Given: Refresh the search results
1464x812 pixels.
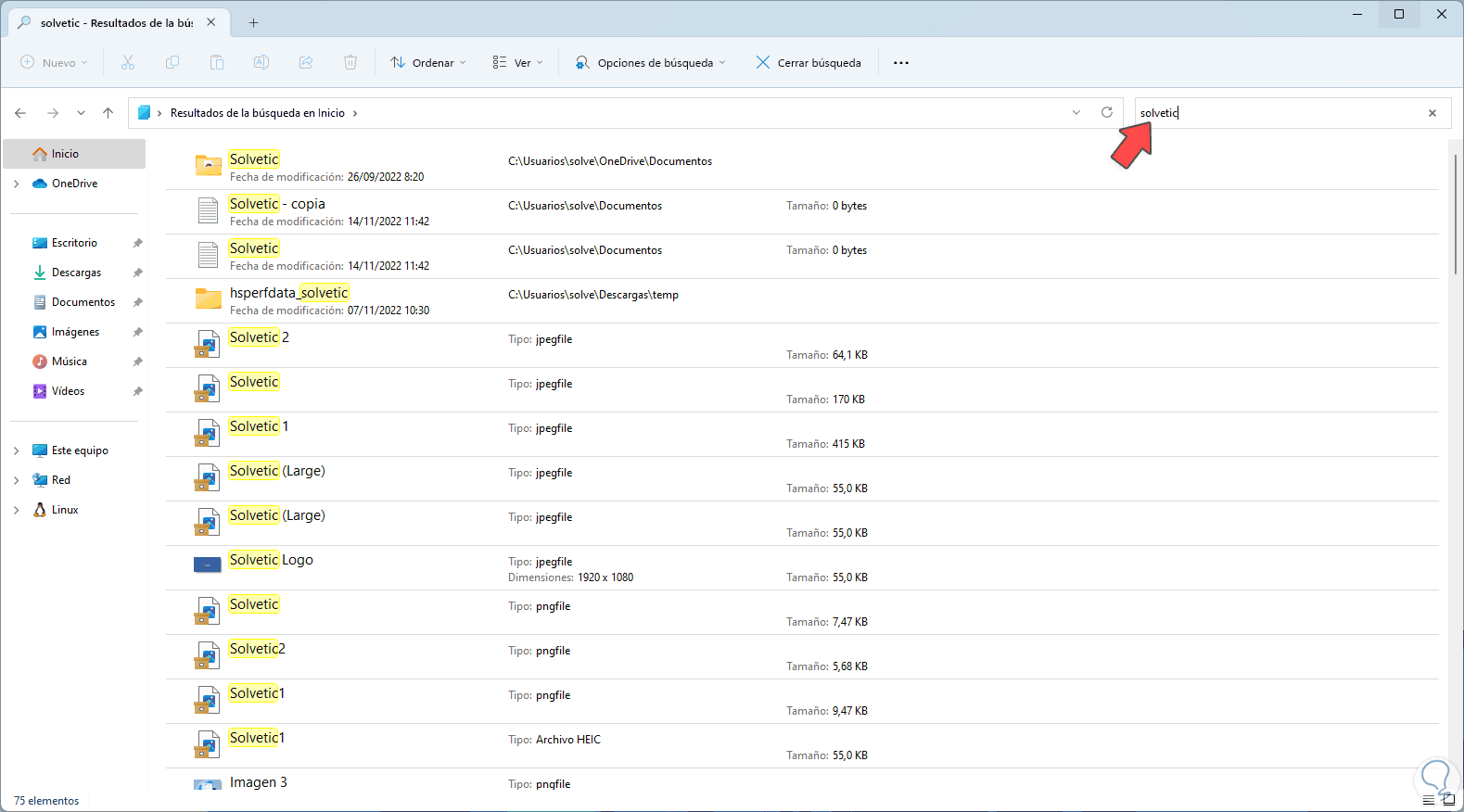Looking at the screenshot, I should click(x=1107, y=112).
